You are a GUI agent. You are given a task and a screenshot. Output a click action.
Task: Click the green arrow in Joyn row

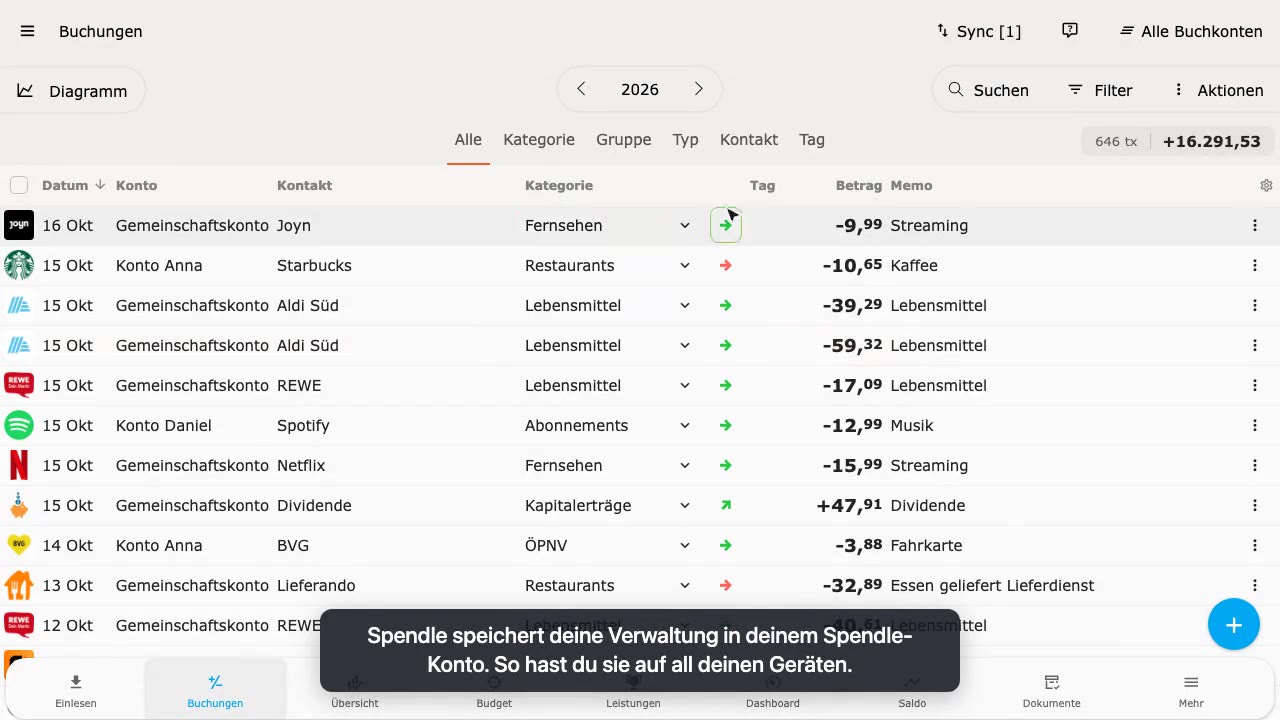pyautogui.click(x=726, y=225)
